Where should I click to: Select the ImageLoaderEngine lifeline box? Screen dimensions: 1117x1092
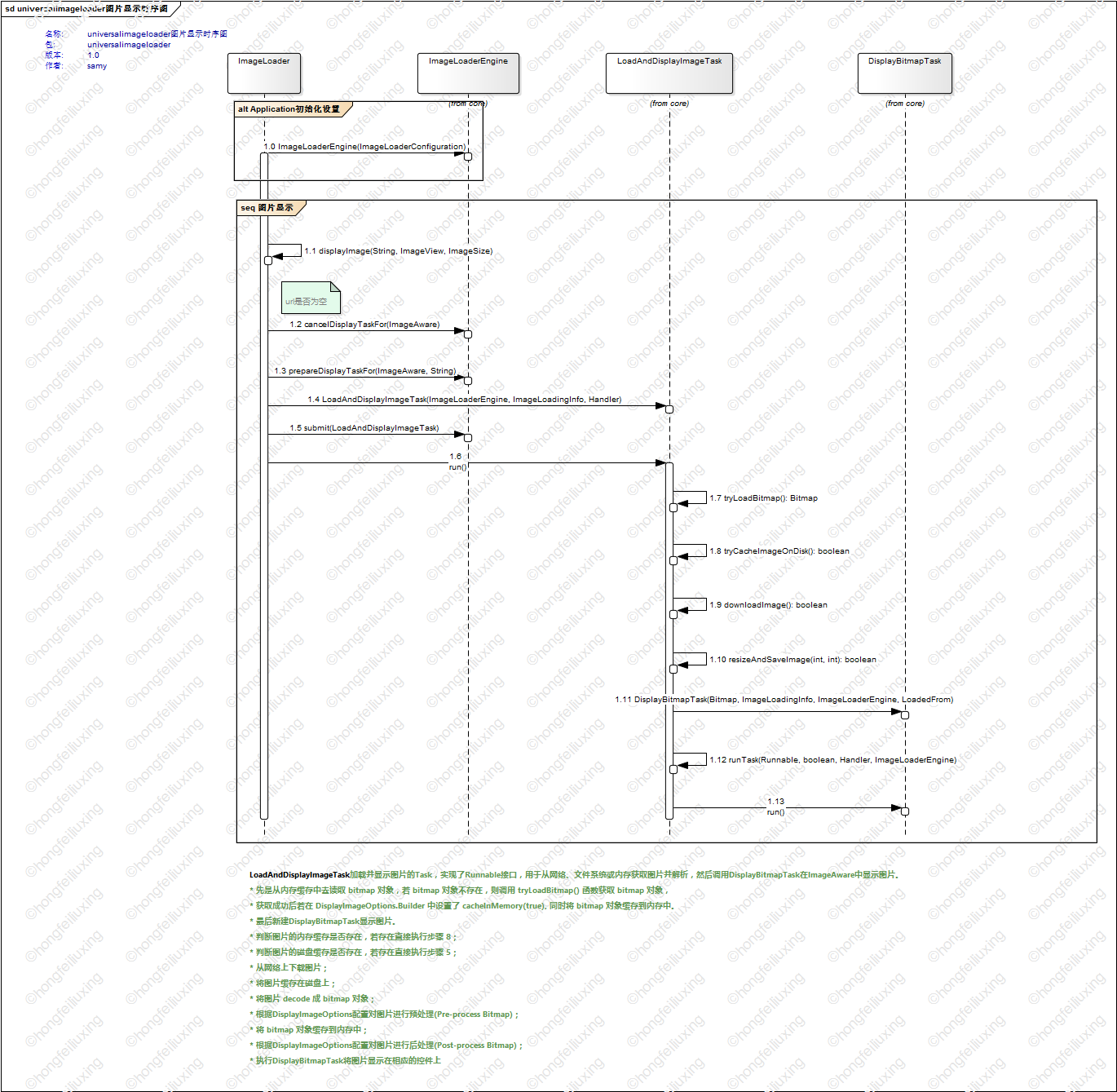click(x=468, y=73)
